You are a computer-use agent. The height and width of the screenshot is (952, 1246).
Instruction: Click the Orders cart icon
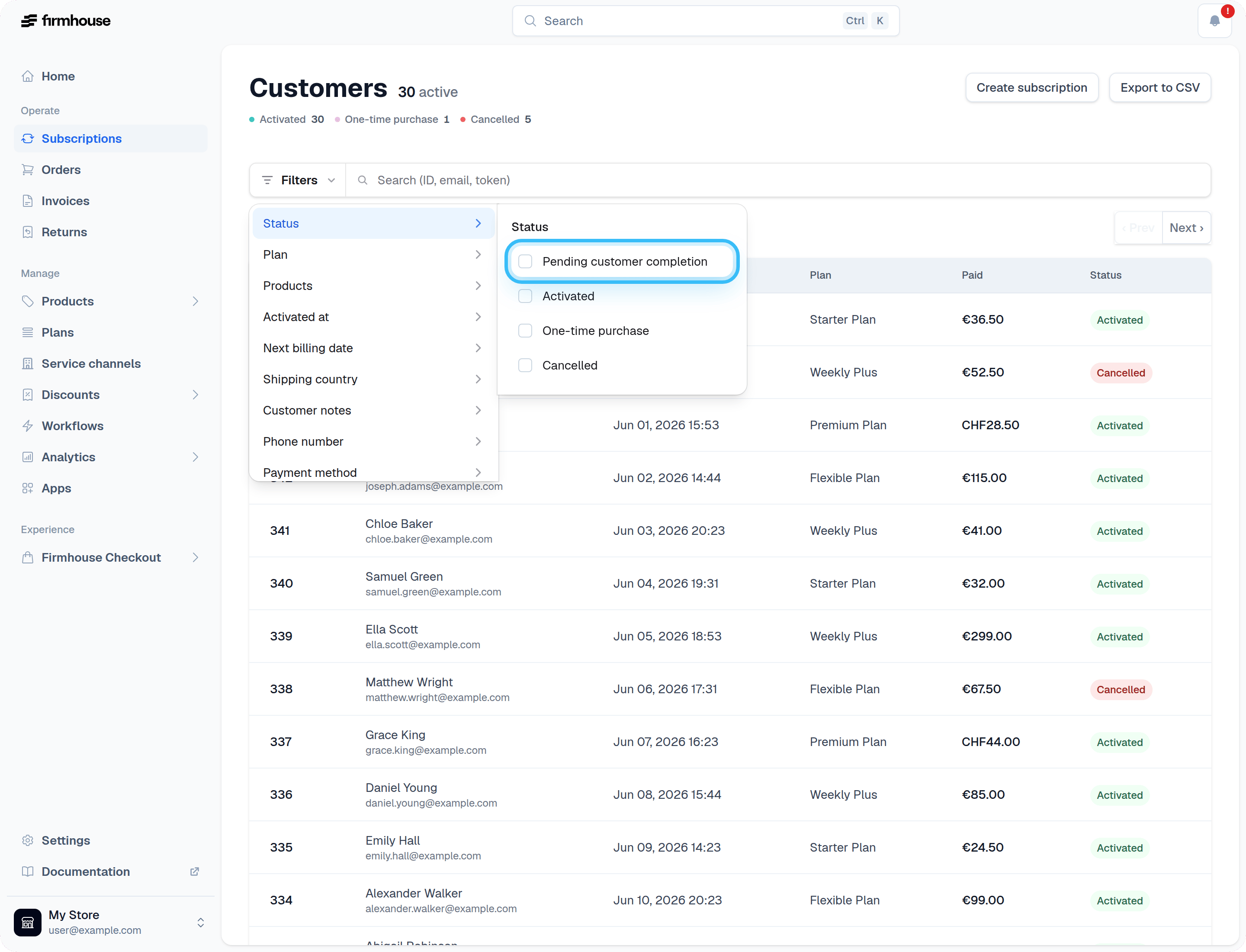coord(27,170)
